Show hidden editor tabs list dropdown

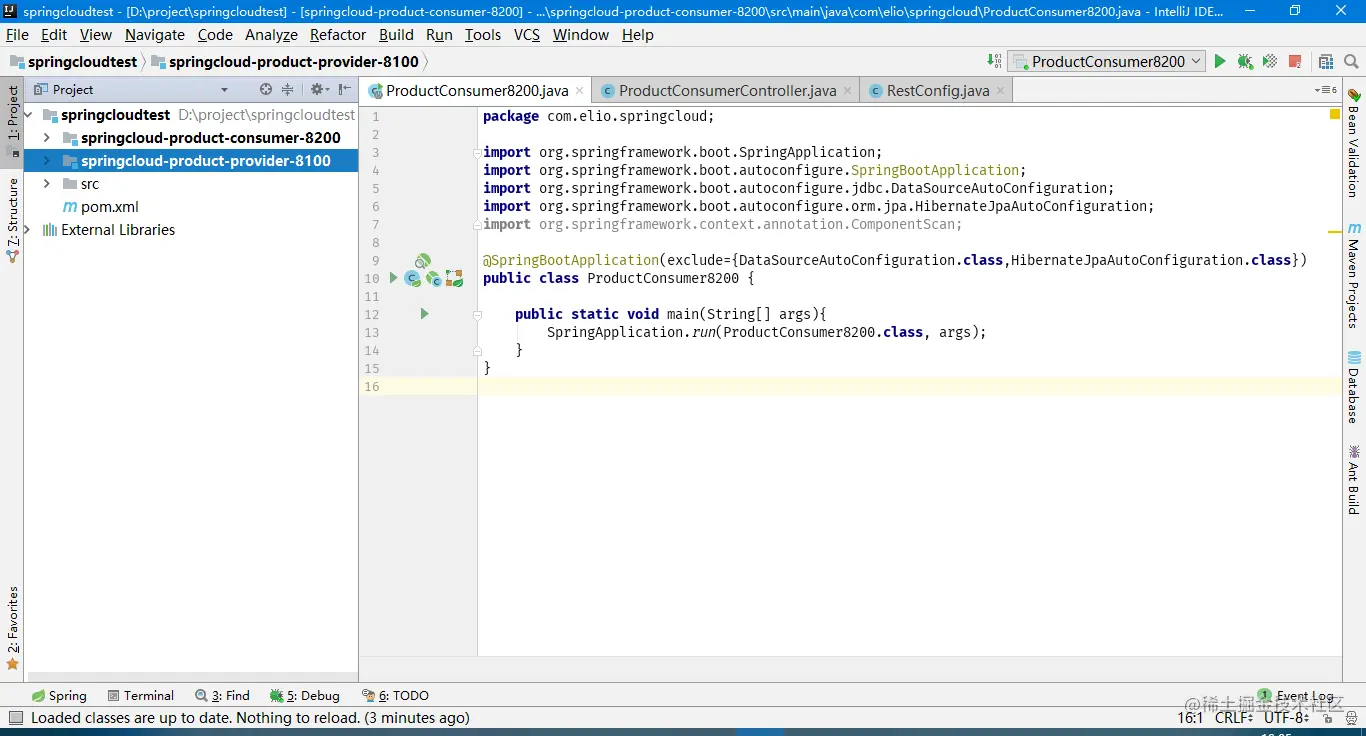(1325, 90)
